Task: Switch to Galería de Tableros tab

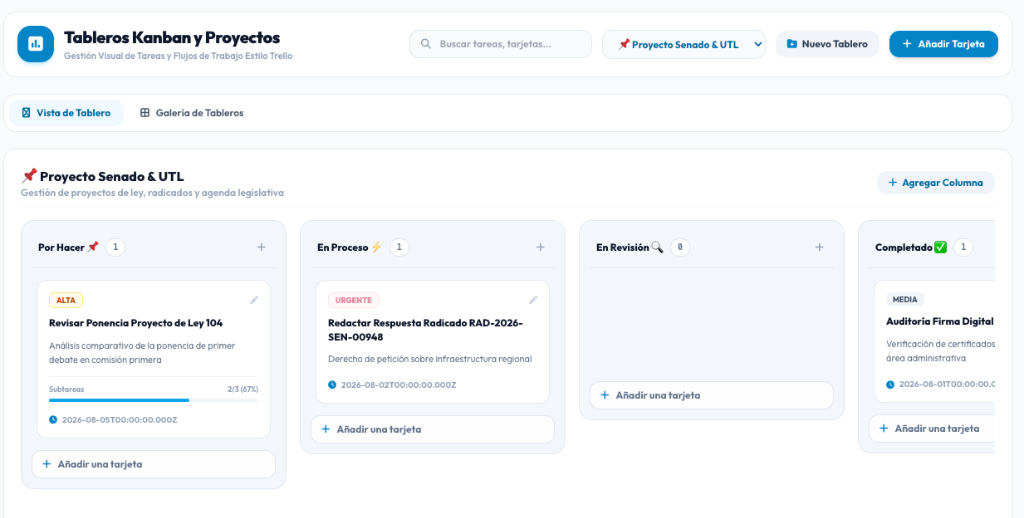Action: (x=192, y=112)
